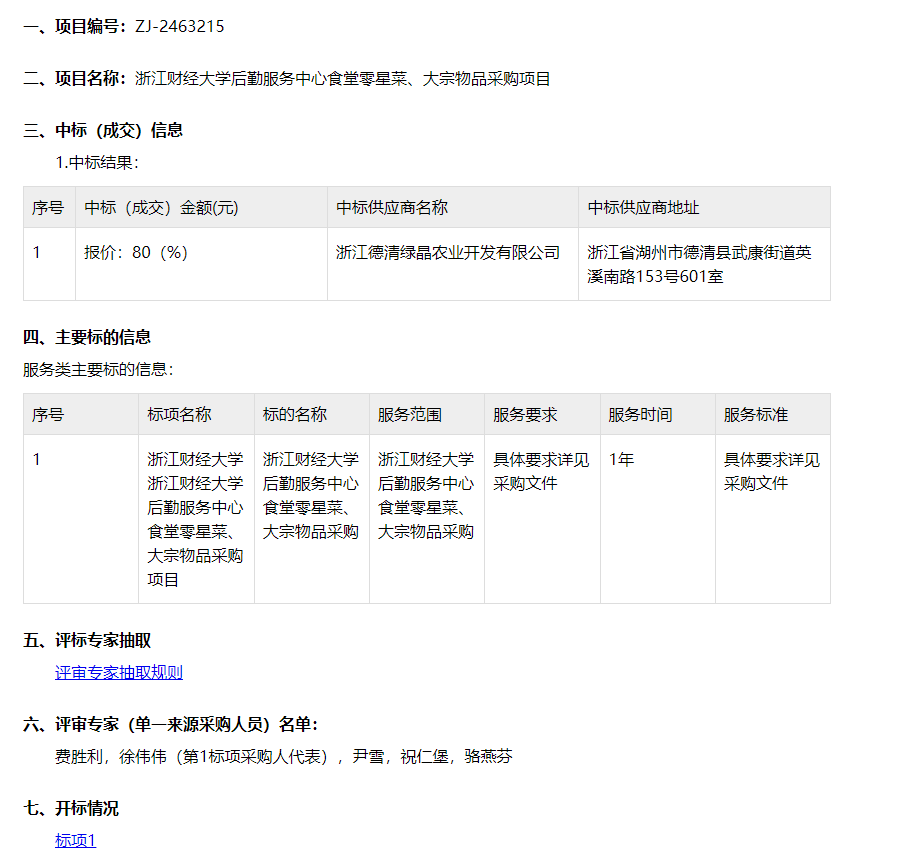The height and width of the screenshot is (868, 907).
Task: Select the 标项名称 column header
Action: (x=179, y=415)
